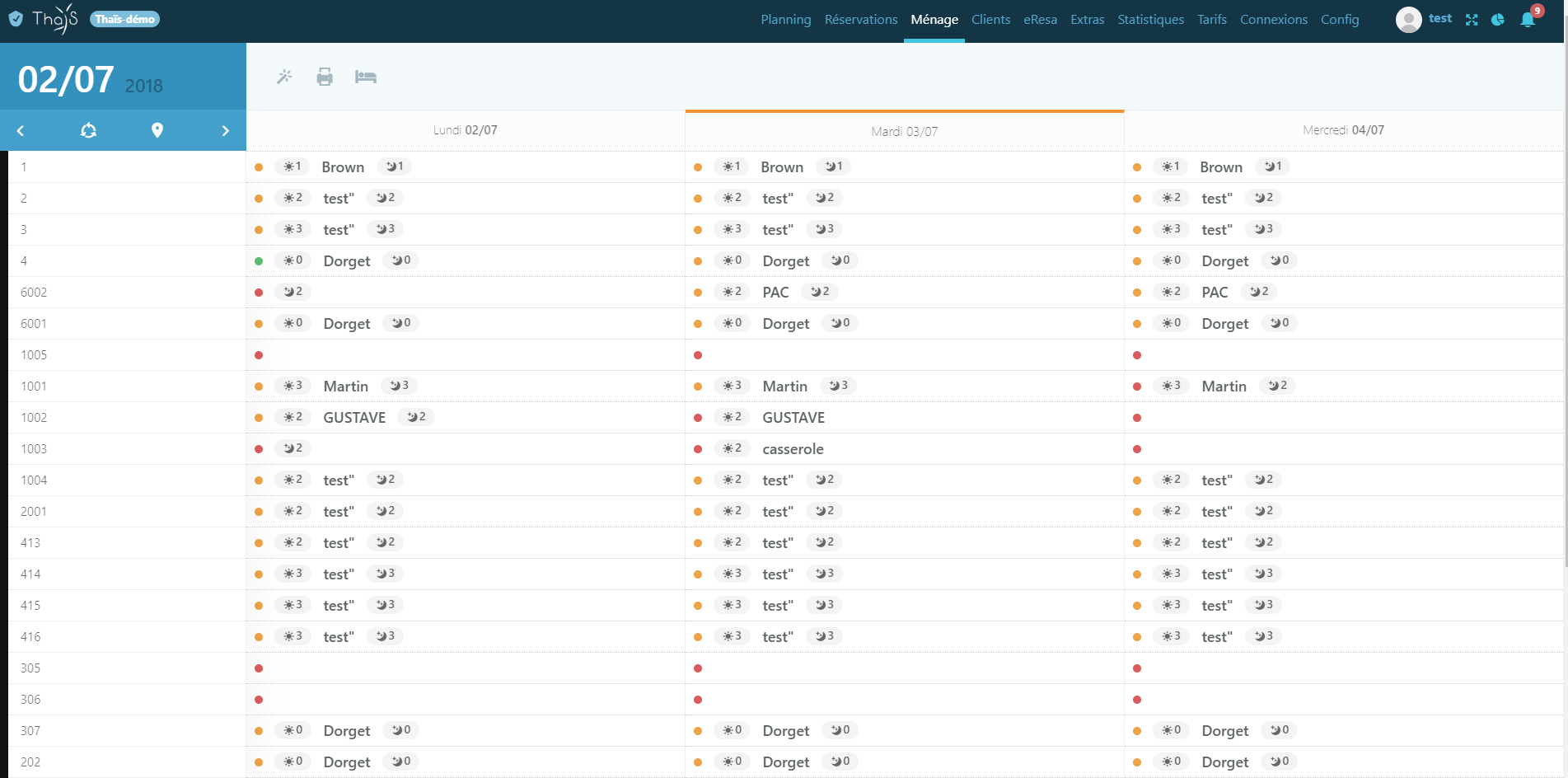Click sun badge 0 of room 4 Mercredi
Image resolution: width=1568 pixels, height=778 pixels.
click(x=1171, y=260)
